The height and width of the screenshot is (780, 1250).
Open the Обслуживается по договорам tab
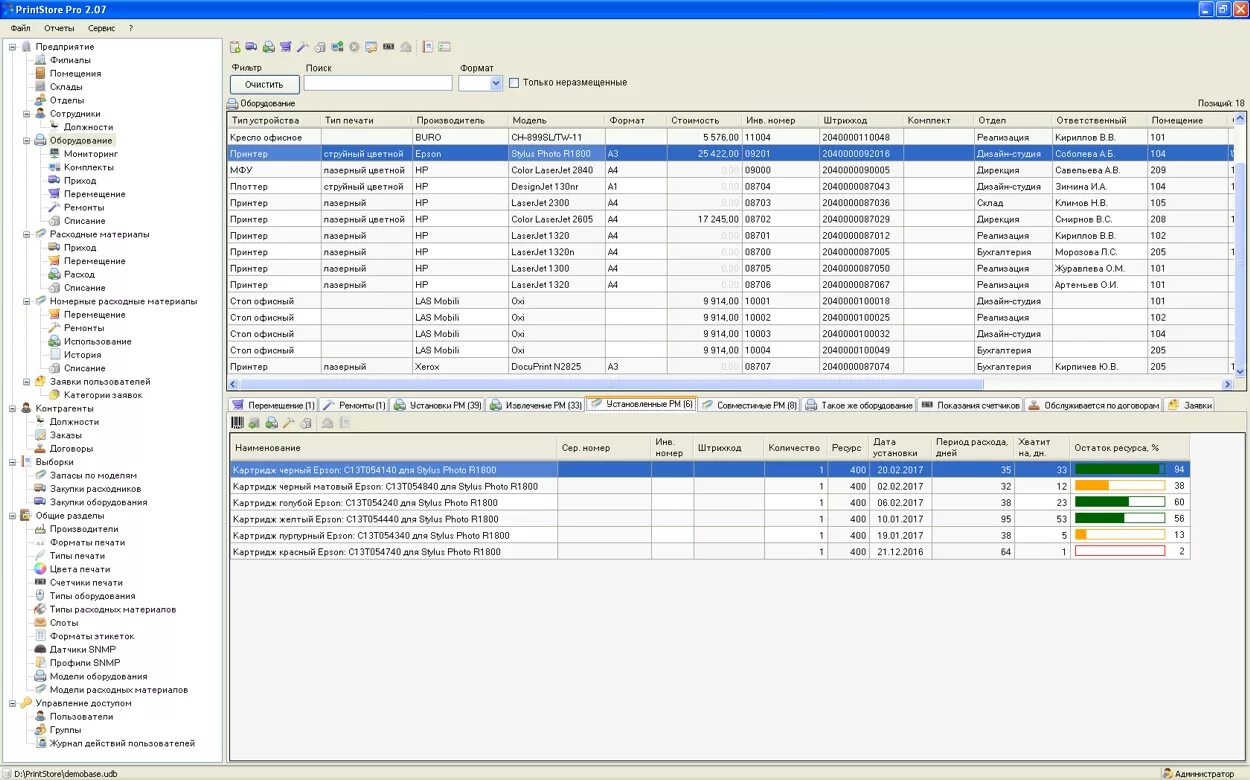[x=1094, y=405]
